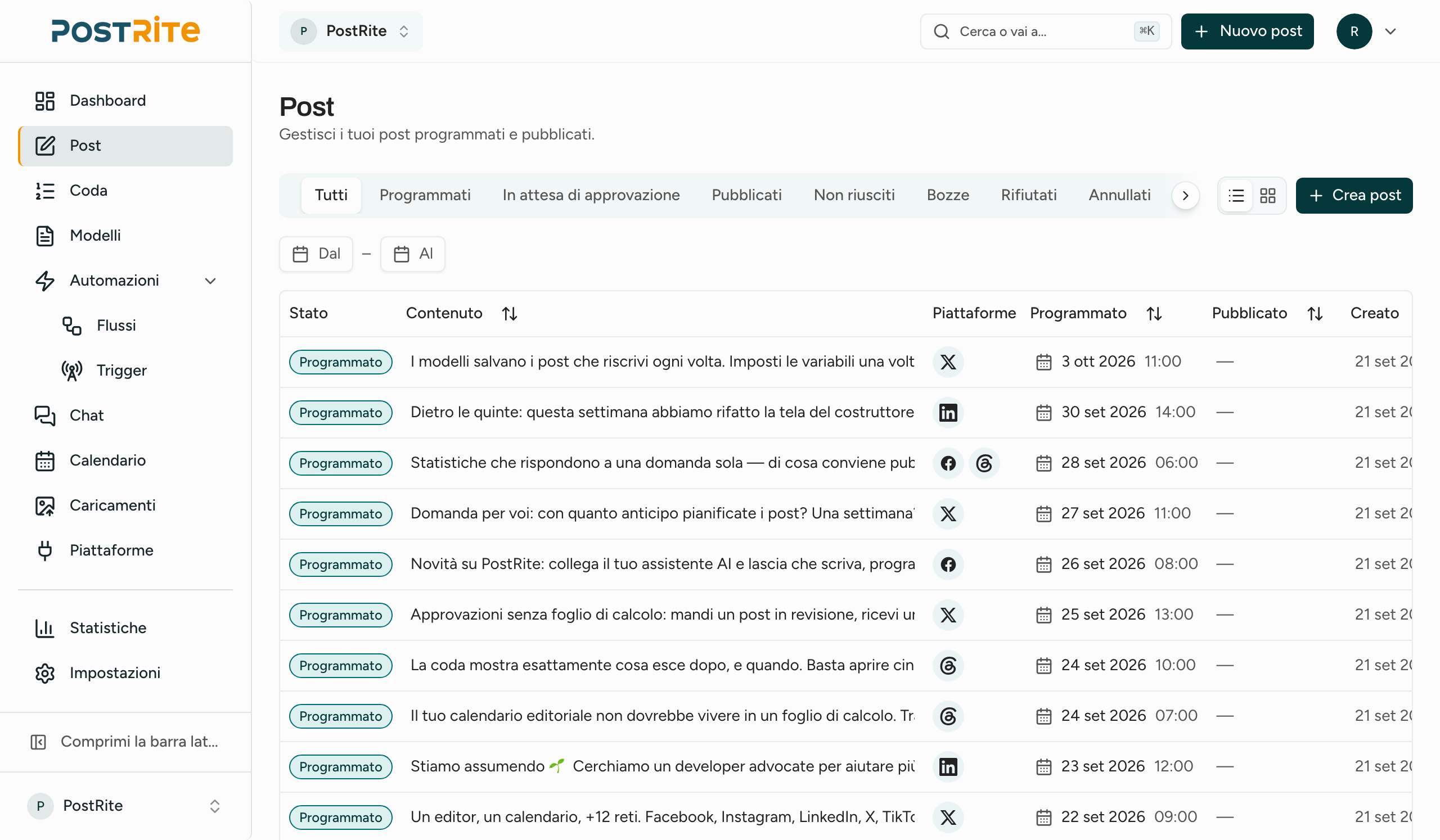The width and height of the screenshot is (1440, 840).
Task: Switch to the Pubblicati tab
Action: click(x=746, y=195)
